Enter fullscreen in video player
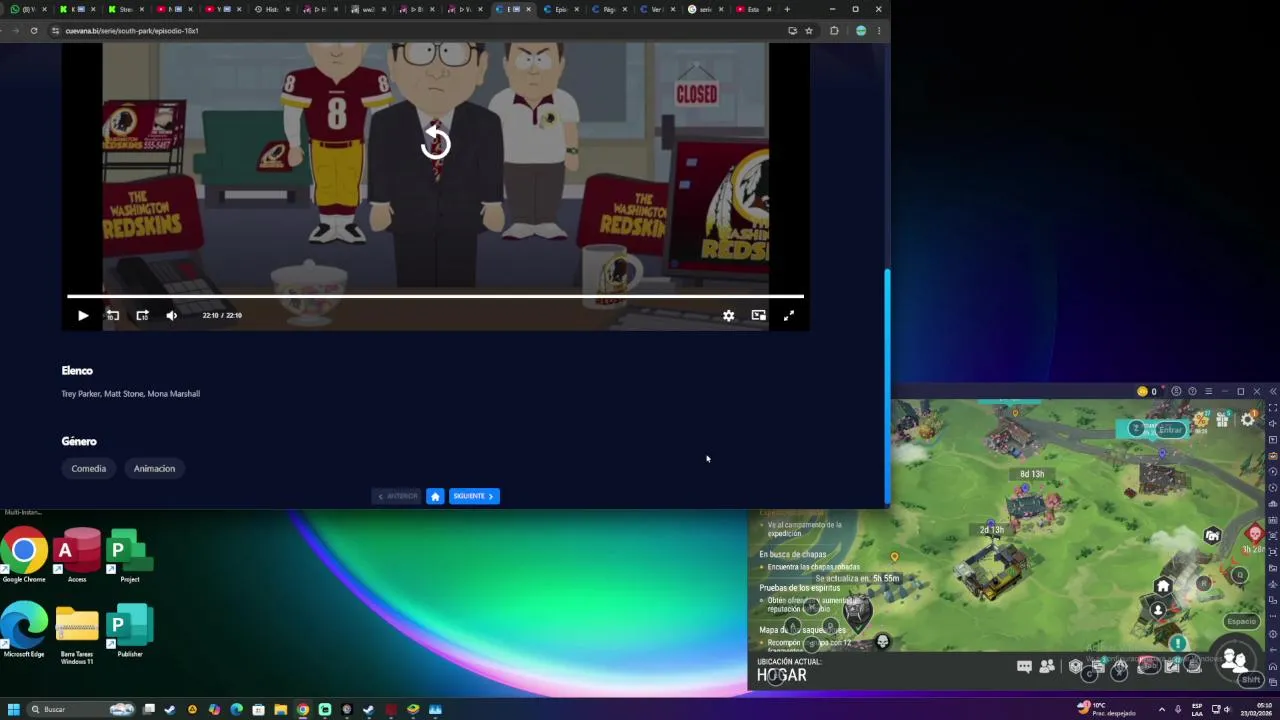Image resolution: width=1280 pixels, height=720 pixels. pos(789,316)
